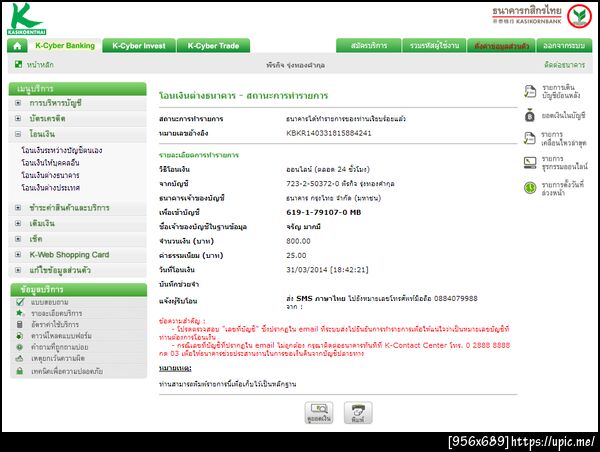Open ยอดเงินในบัญชี money bag icon
Screen dimensions: 600x452
pyautogui.click(x=530, y=115)
